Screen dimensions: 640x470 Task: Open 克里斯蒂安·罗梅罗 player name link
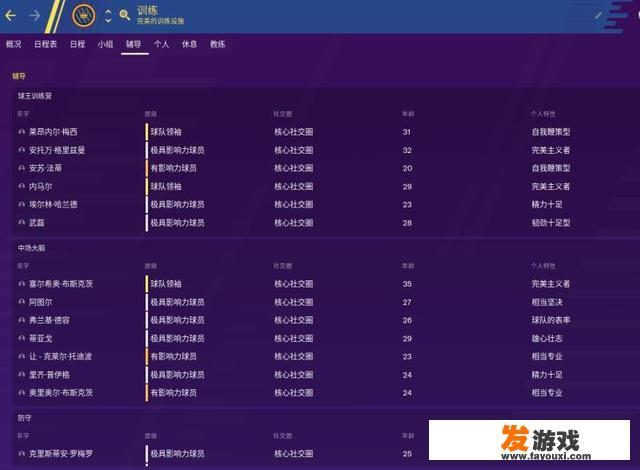[61, 454]
